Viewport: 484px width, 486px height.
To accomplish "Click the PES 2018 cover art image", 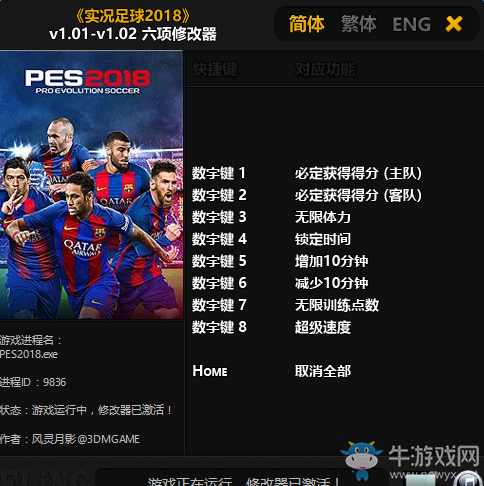I will [91, 185].
